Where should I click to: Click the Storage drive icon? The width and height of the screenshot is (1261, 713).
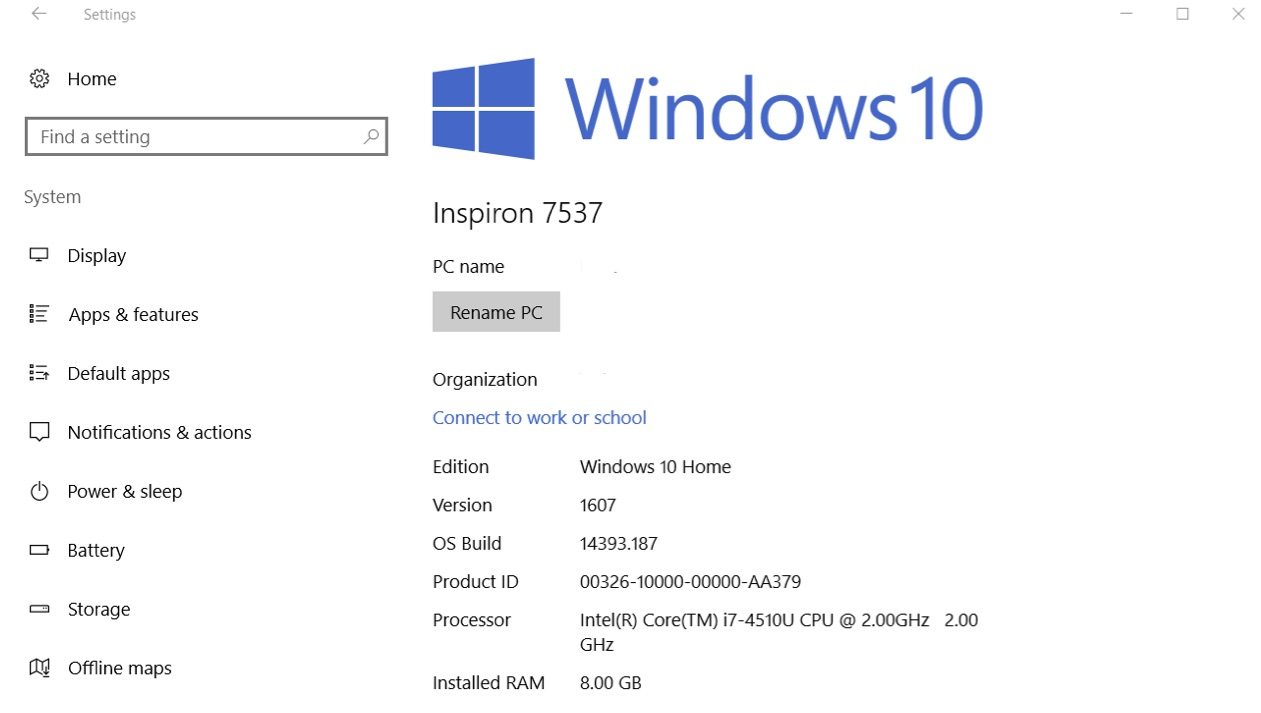coord(39,609)
